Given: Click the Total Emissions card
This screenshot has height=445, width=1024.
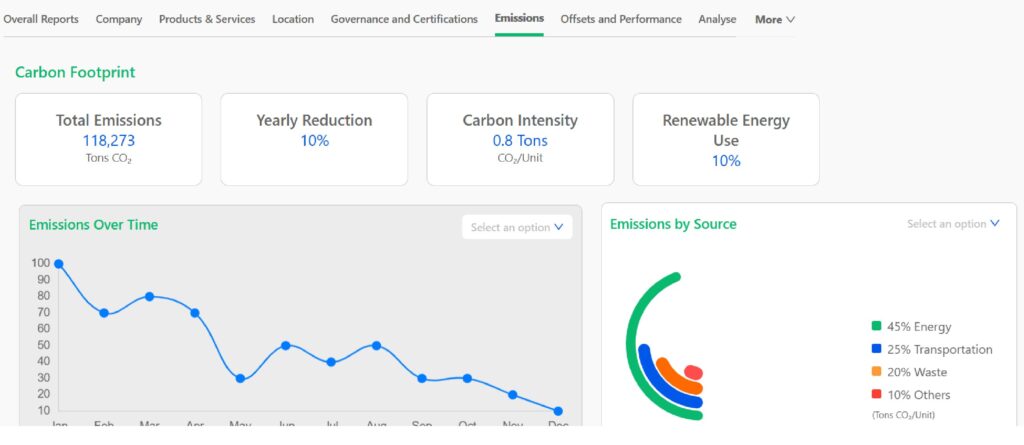Looking at the screenshot, I should [x=109, y=139].
